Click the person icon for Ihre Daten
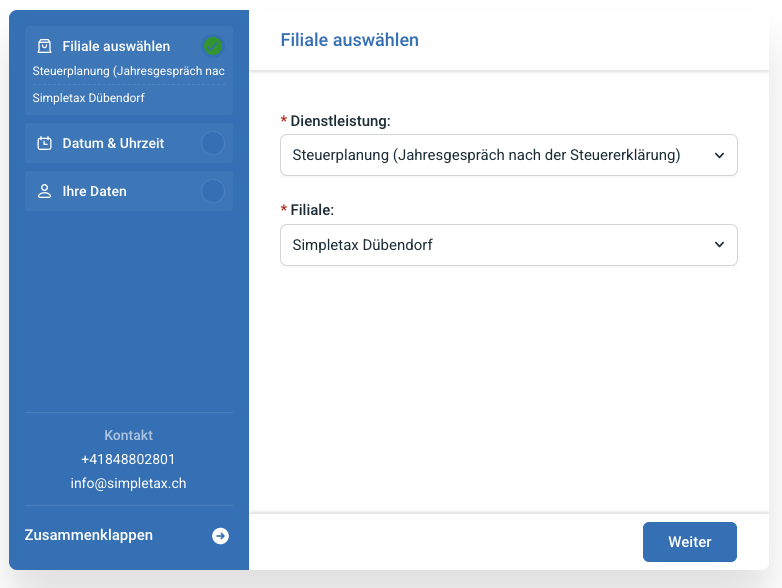This screenshot has width=782, height=588. [44, 191]
